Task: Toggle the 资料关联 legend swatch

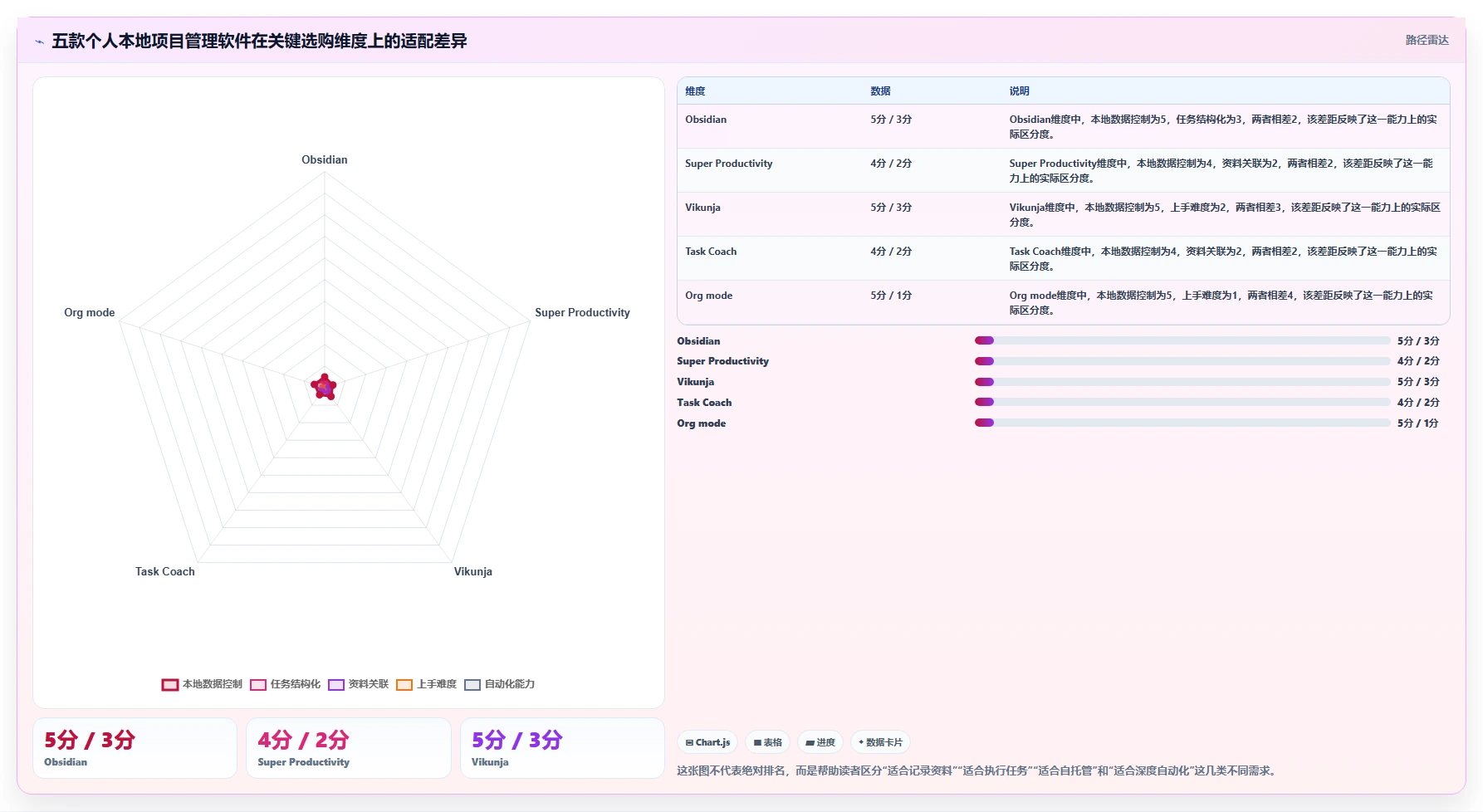Action: (336, 685)
